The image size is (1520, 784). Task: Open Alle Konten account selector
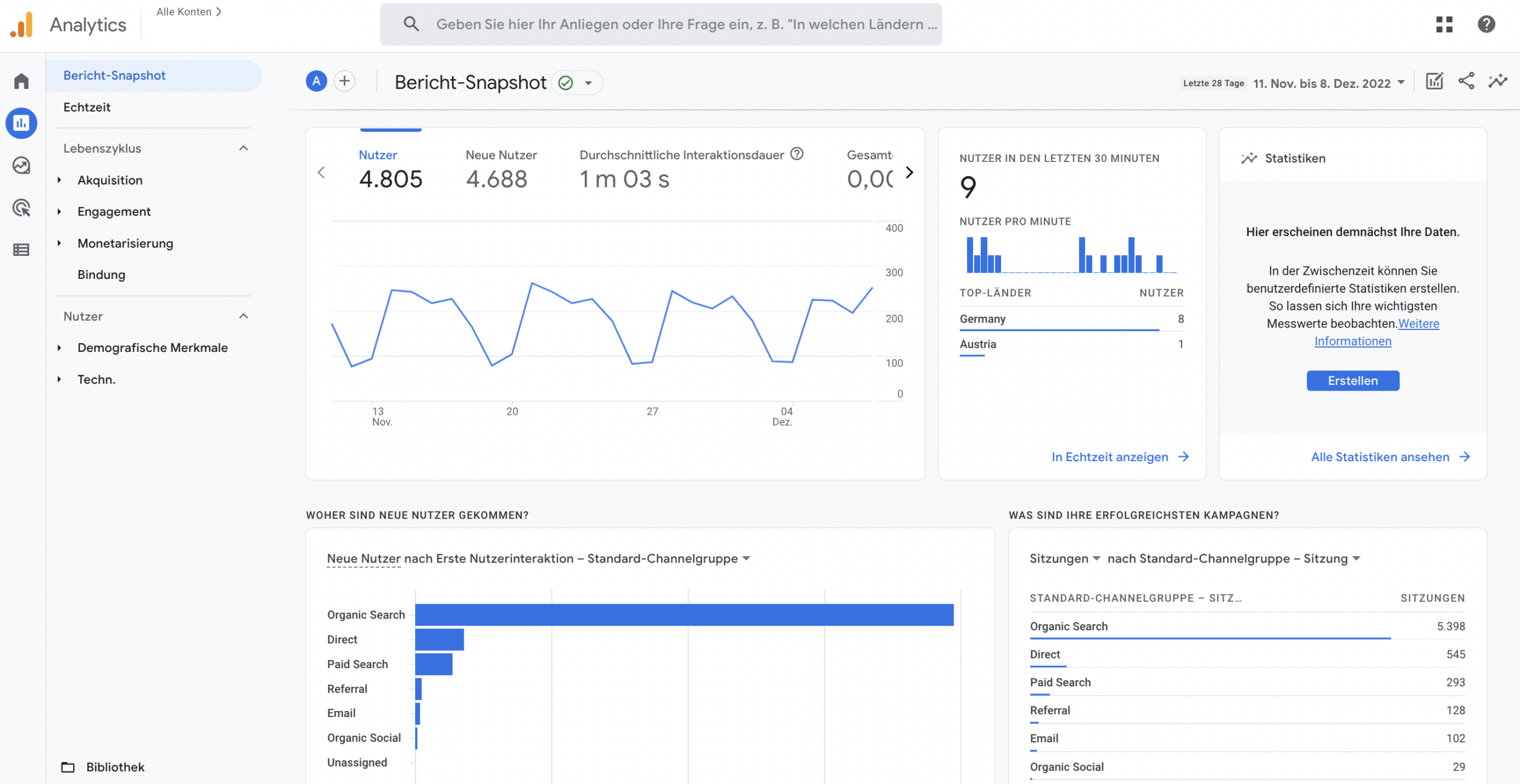click(x=189, y=12)
